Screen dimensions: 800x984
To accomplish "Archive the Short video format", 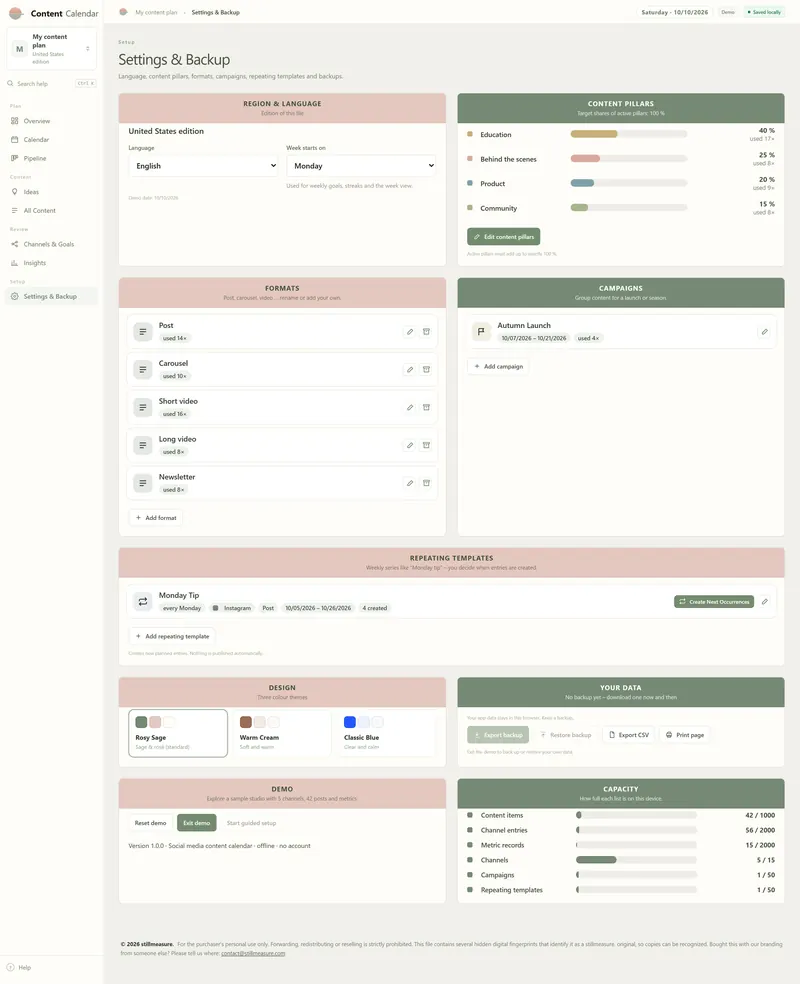I will click(x=426, y=407).
